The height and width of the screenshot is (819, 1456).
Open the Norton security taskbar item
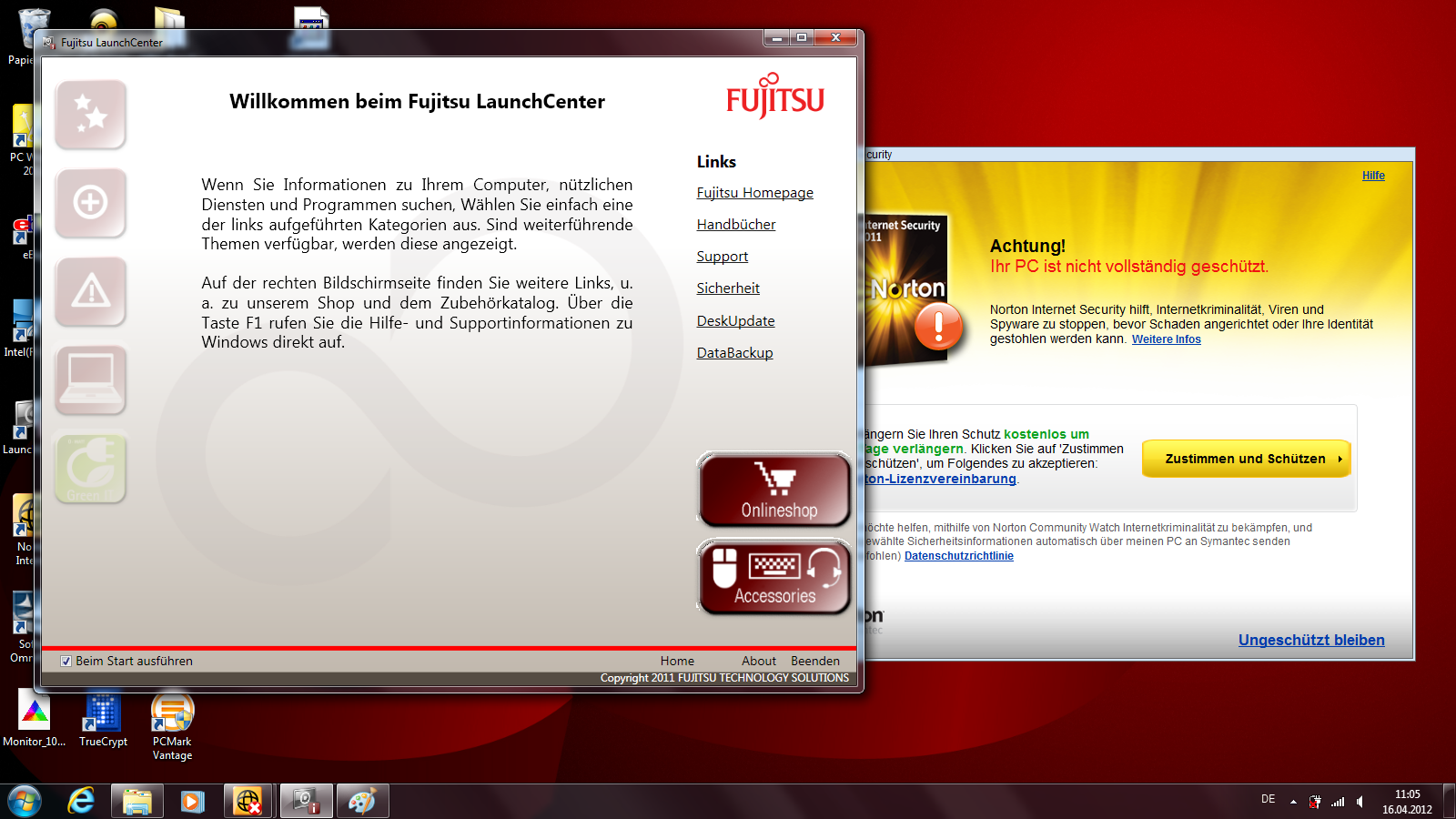pos(248,801)
